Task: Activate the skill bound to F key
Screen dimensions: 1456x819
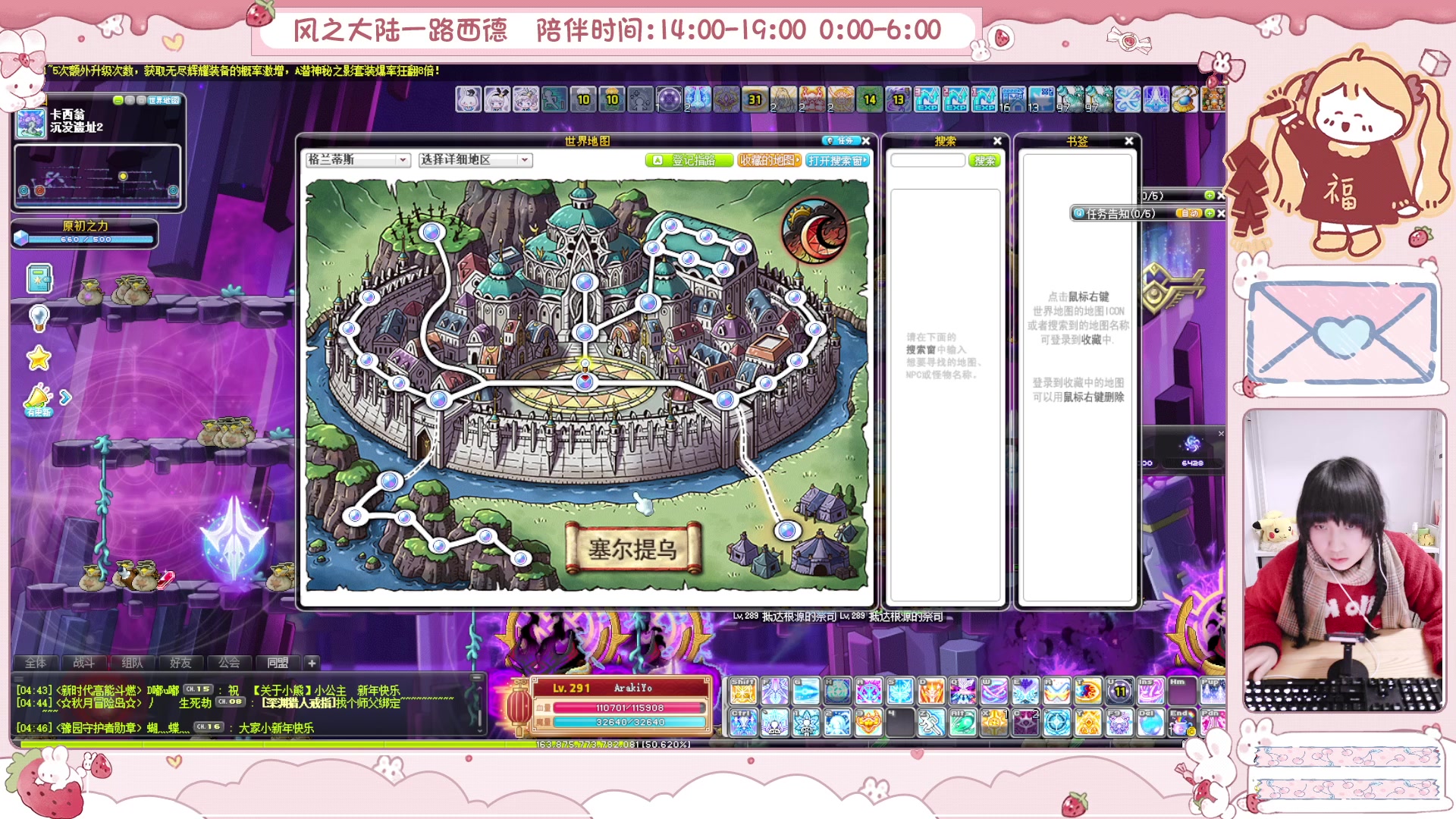Action: tap(774, 691)
